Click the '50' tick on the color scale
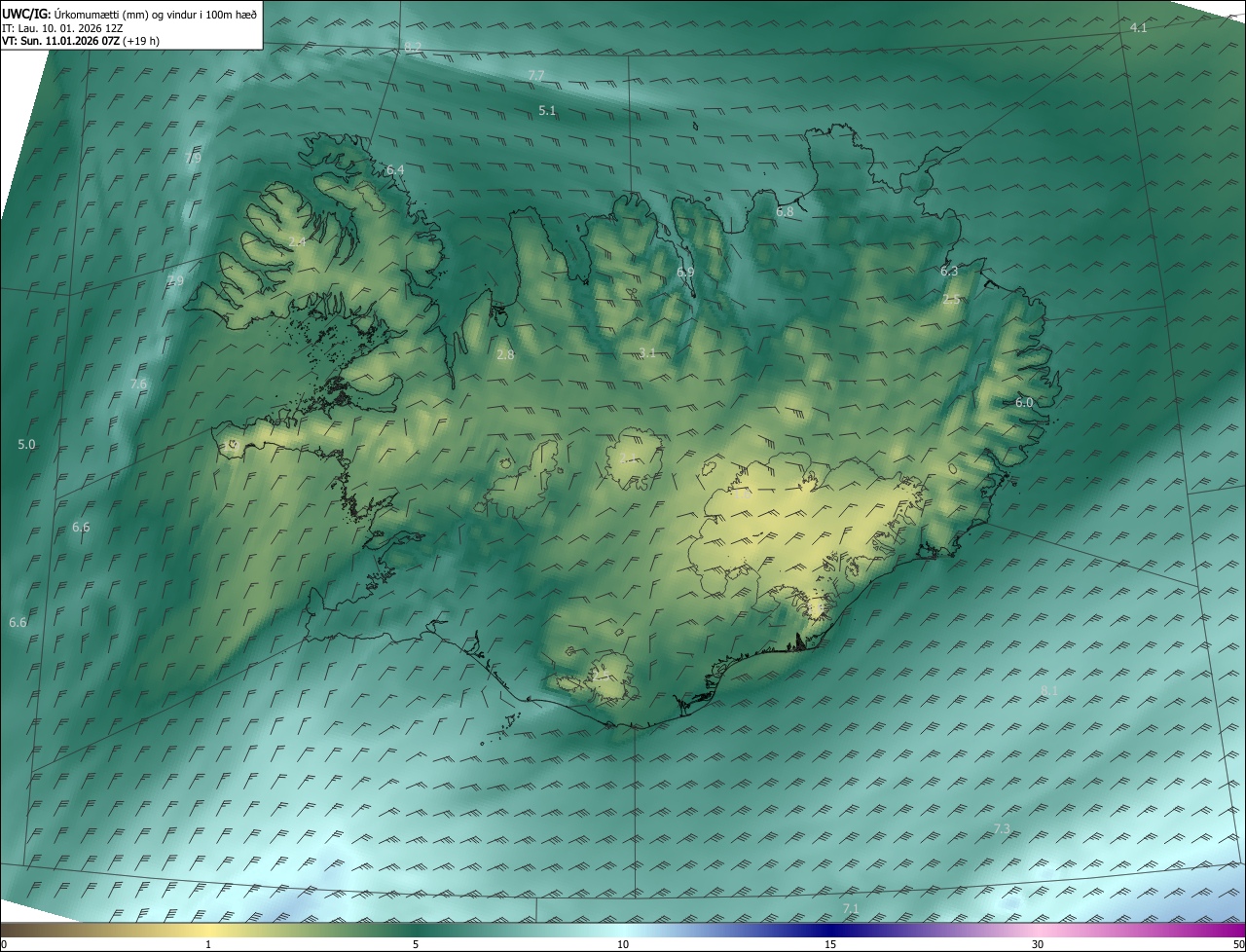 (x=1238, y=944)
